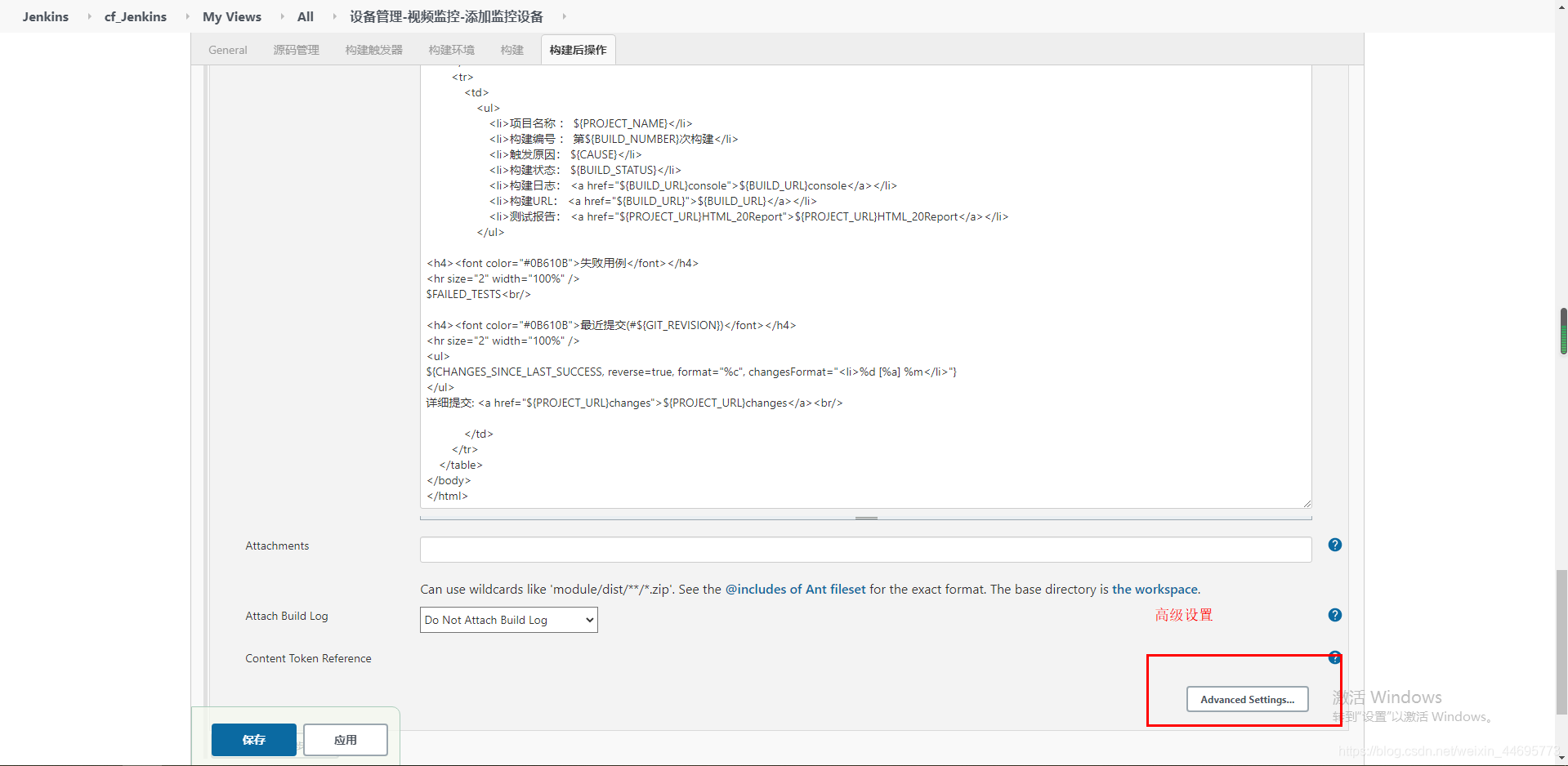Screen dimensions: 1568x766
Task: Click the 失败用例 heading line
Action: coord(562,263)
